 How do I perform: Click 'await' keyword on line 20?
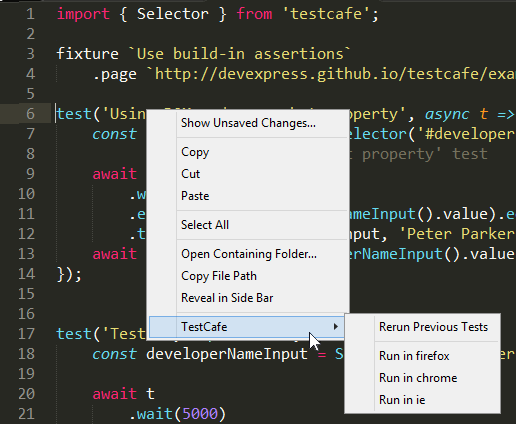click(115, 394)
